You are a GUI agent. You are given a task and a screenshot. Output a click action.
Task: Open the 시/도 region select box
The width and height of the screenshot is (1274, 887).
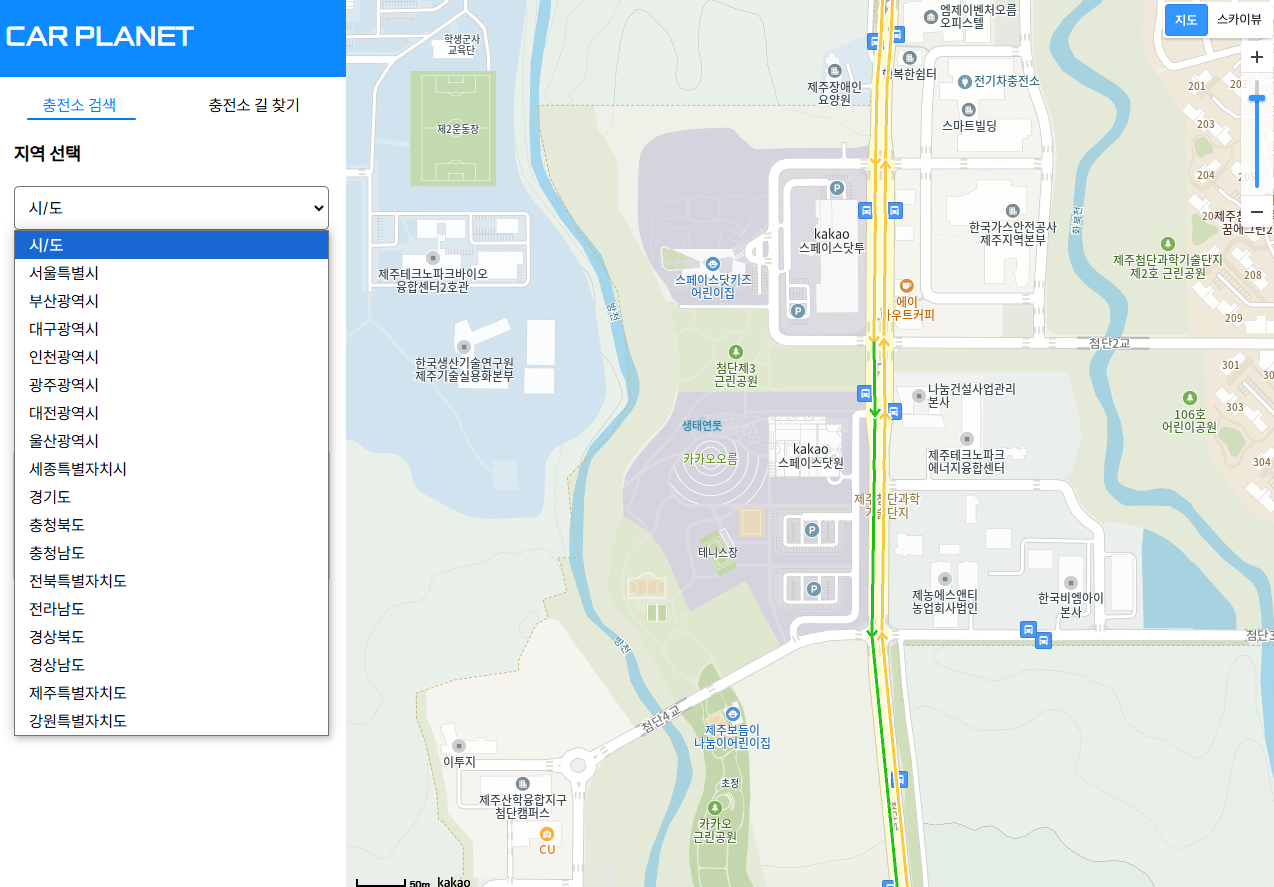171,208
